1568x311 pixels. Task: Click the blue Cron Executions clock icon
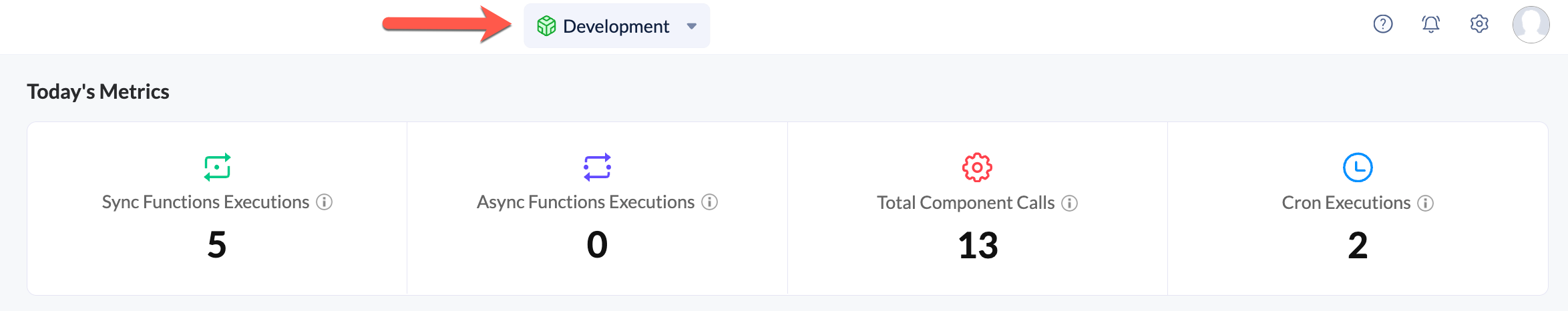tap(1358, 168)
